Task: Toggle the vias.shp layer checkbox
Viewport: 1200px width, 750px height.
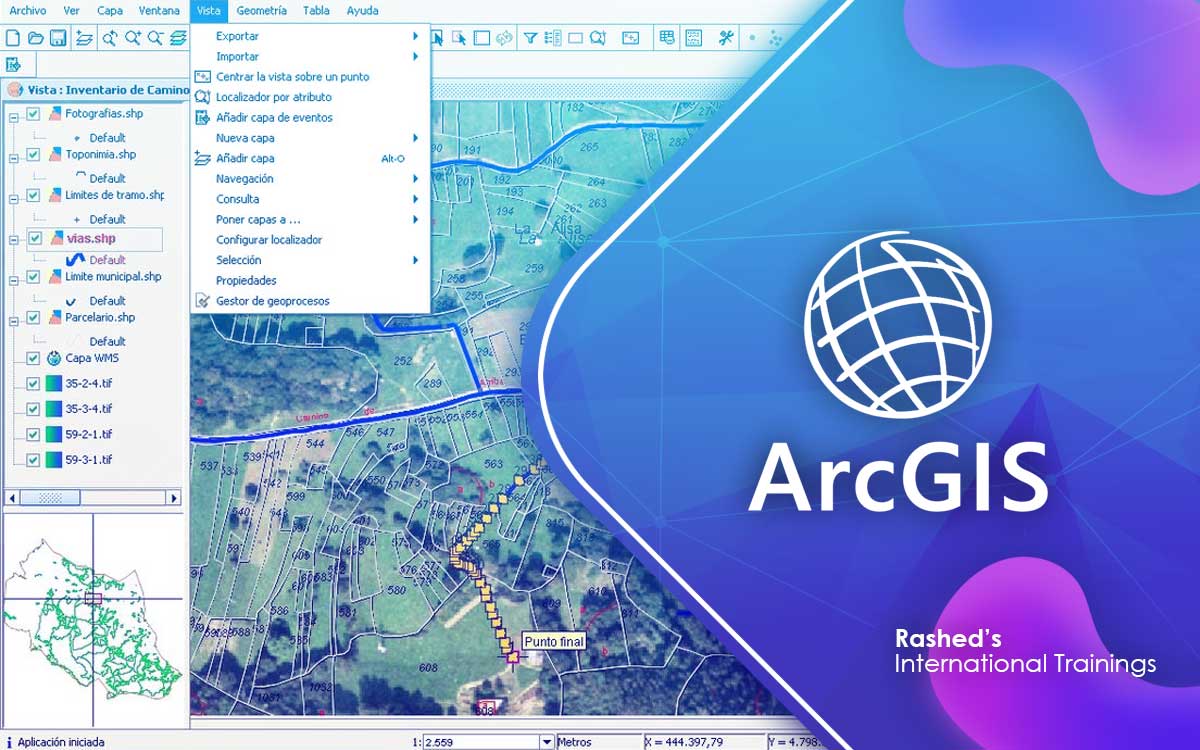Action: coord(34,239)
